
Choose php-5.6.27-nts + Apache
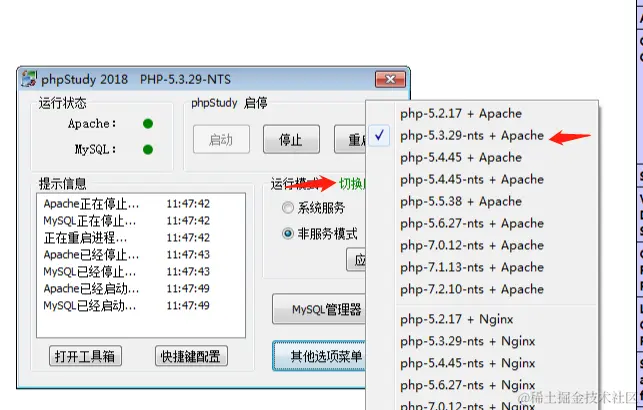[x=482, y=223]
